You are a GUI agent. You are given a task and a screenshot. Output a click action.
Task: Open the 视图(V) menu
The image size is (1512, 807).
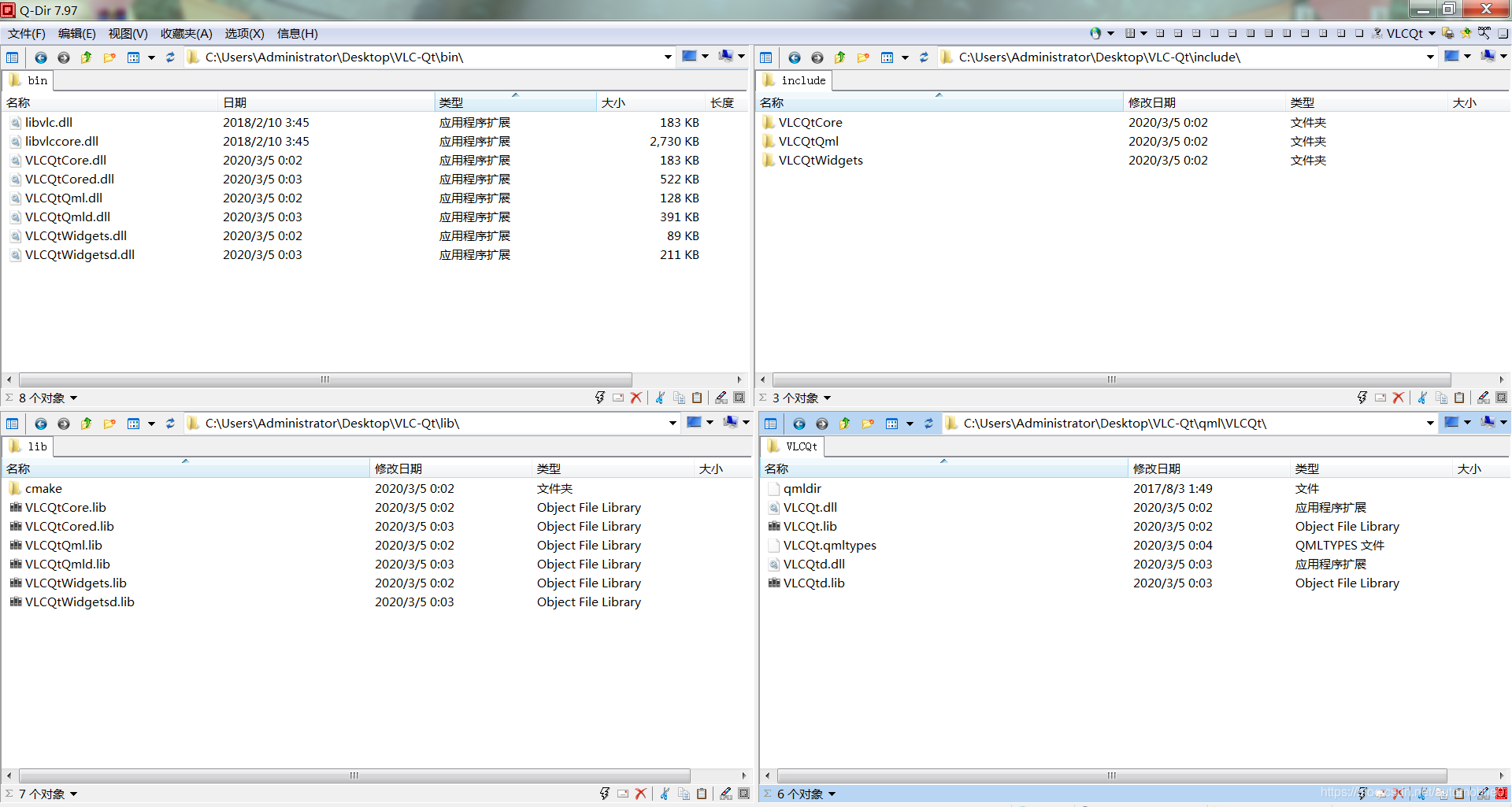click(128, 33)
